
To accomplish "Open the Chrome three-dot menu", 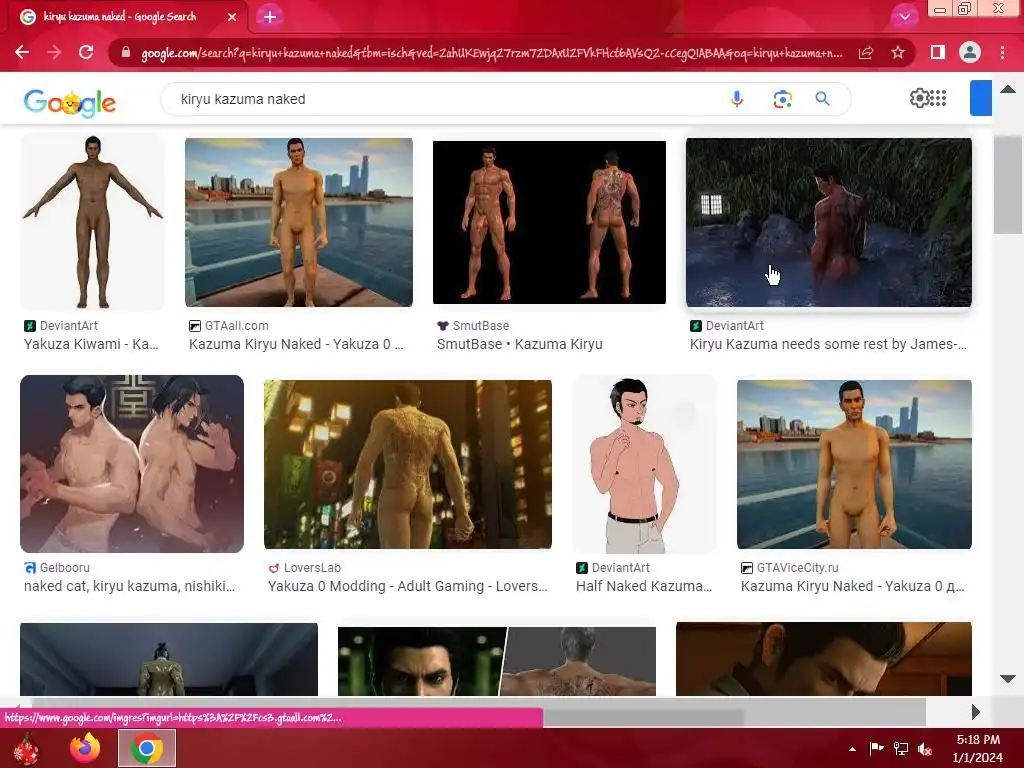I will coord(1002,52).
